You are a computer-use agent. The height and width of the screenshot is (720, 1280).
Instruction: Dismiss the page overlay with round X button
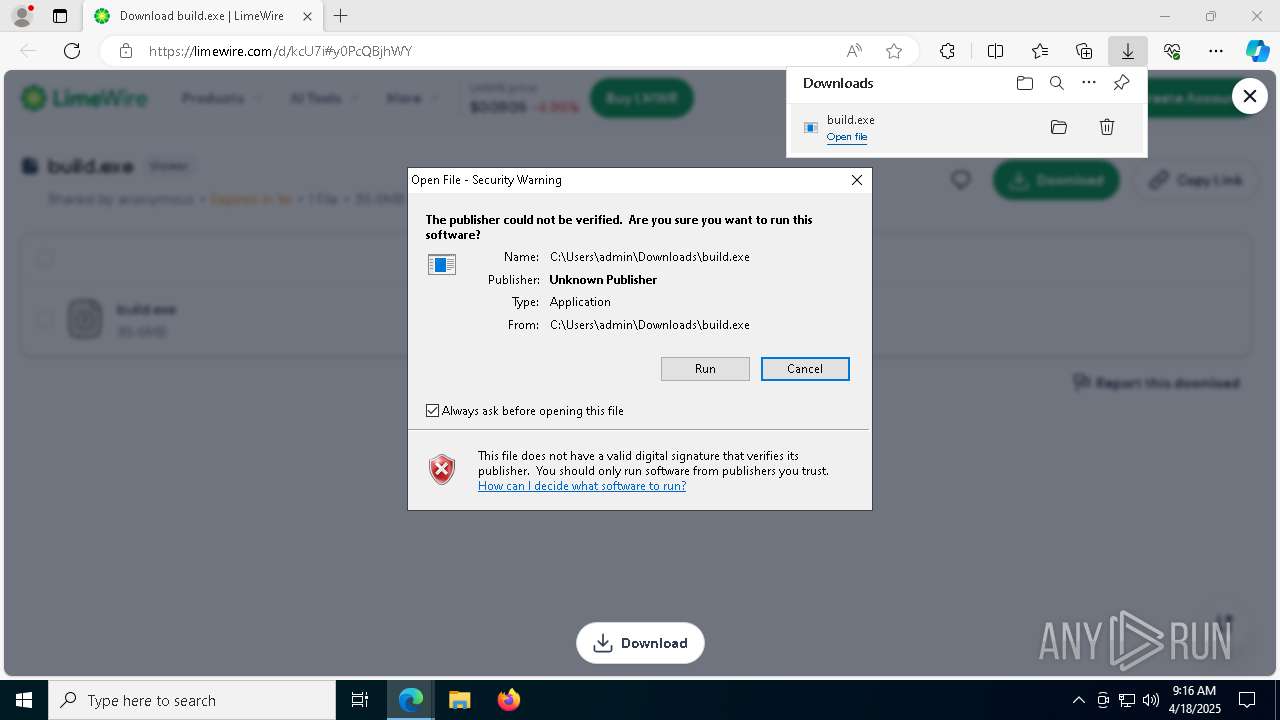(1249, 96)
